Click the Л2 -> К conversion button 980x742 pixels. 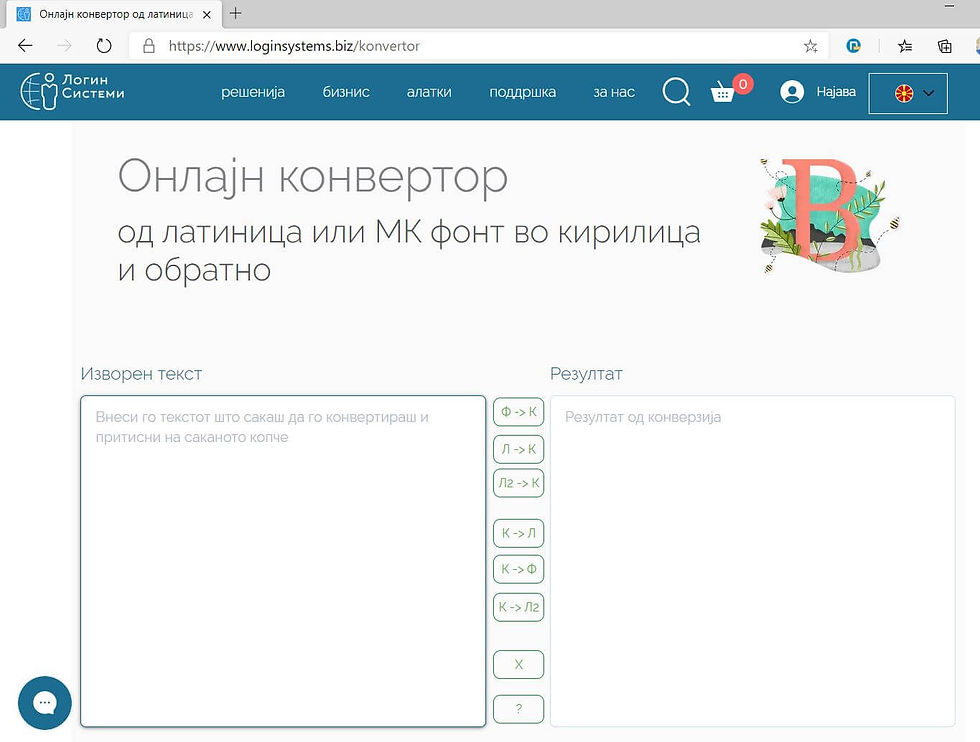click(517, 483)
